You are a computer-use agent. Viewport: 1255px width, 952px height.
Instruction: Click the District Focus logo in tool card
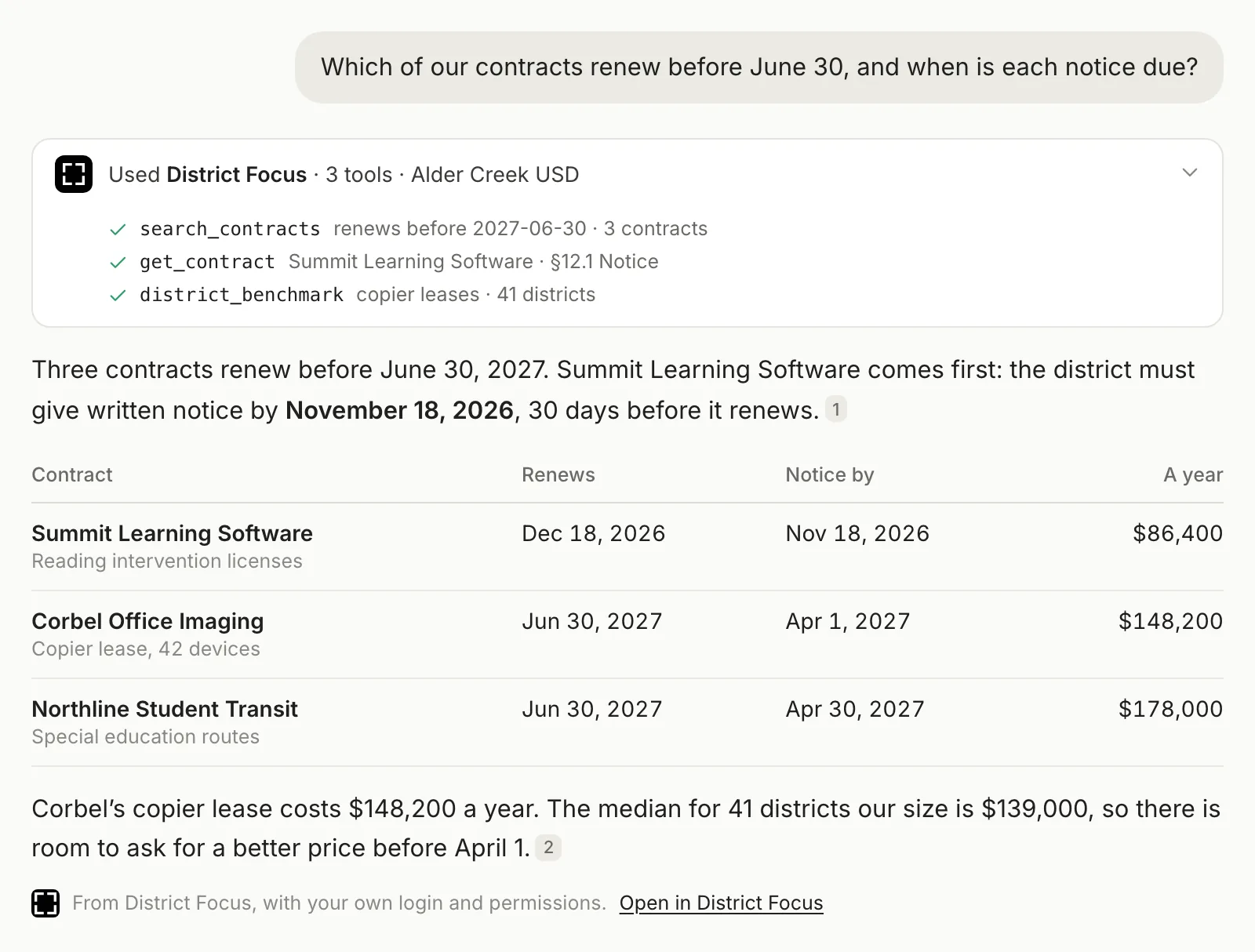(74, 174)
